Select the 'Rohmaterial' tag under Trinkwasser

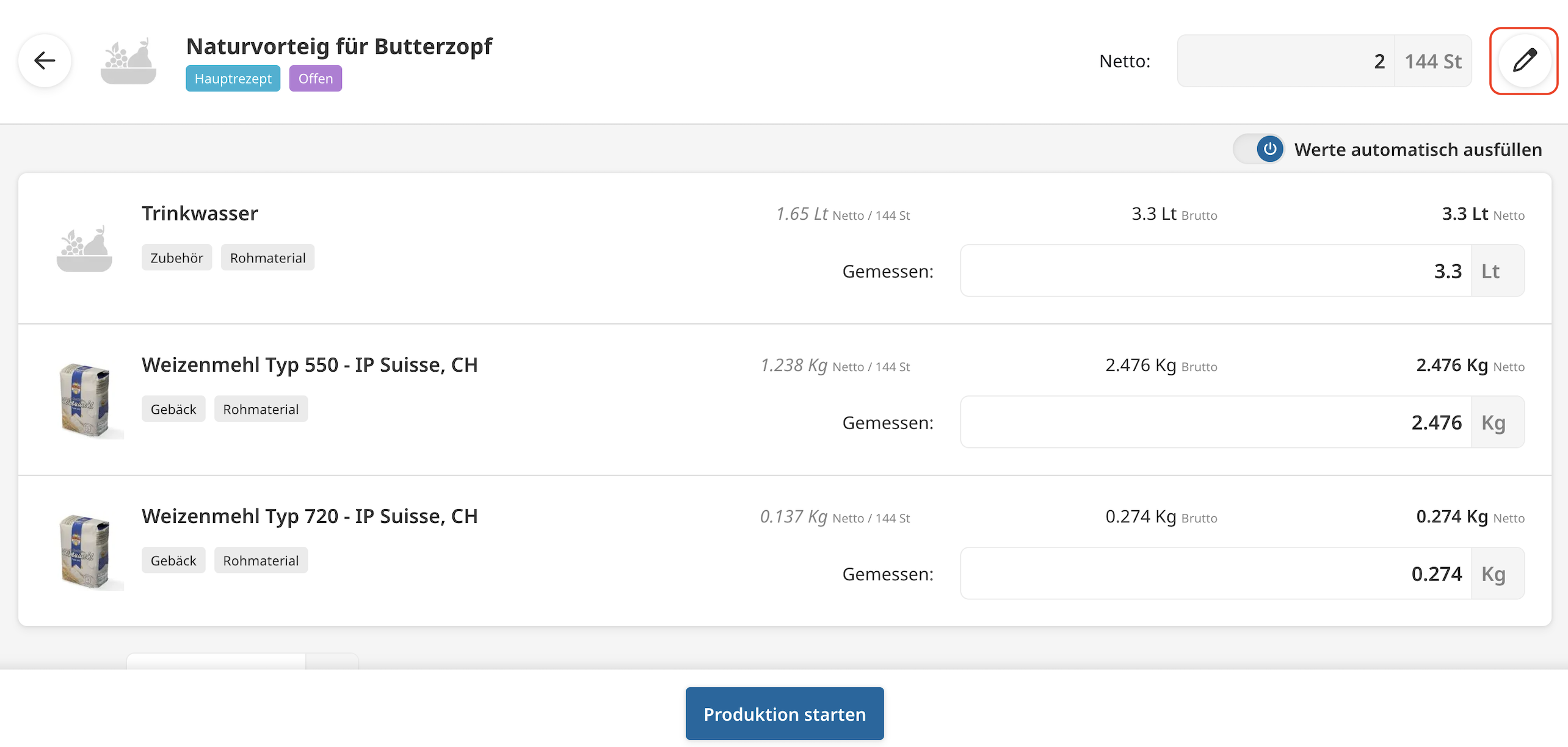click(x=267, y=258)
